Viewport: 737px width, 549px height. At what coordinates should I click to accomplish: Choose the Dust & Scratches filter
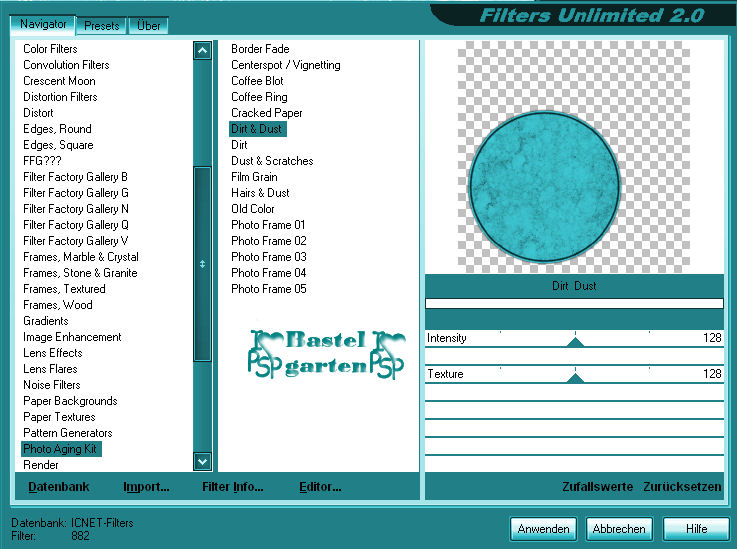pyautogui.click(x=272, y=161)
